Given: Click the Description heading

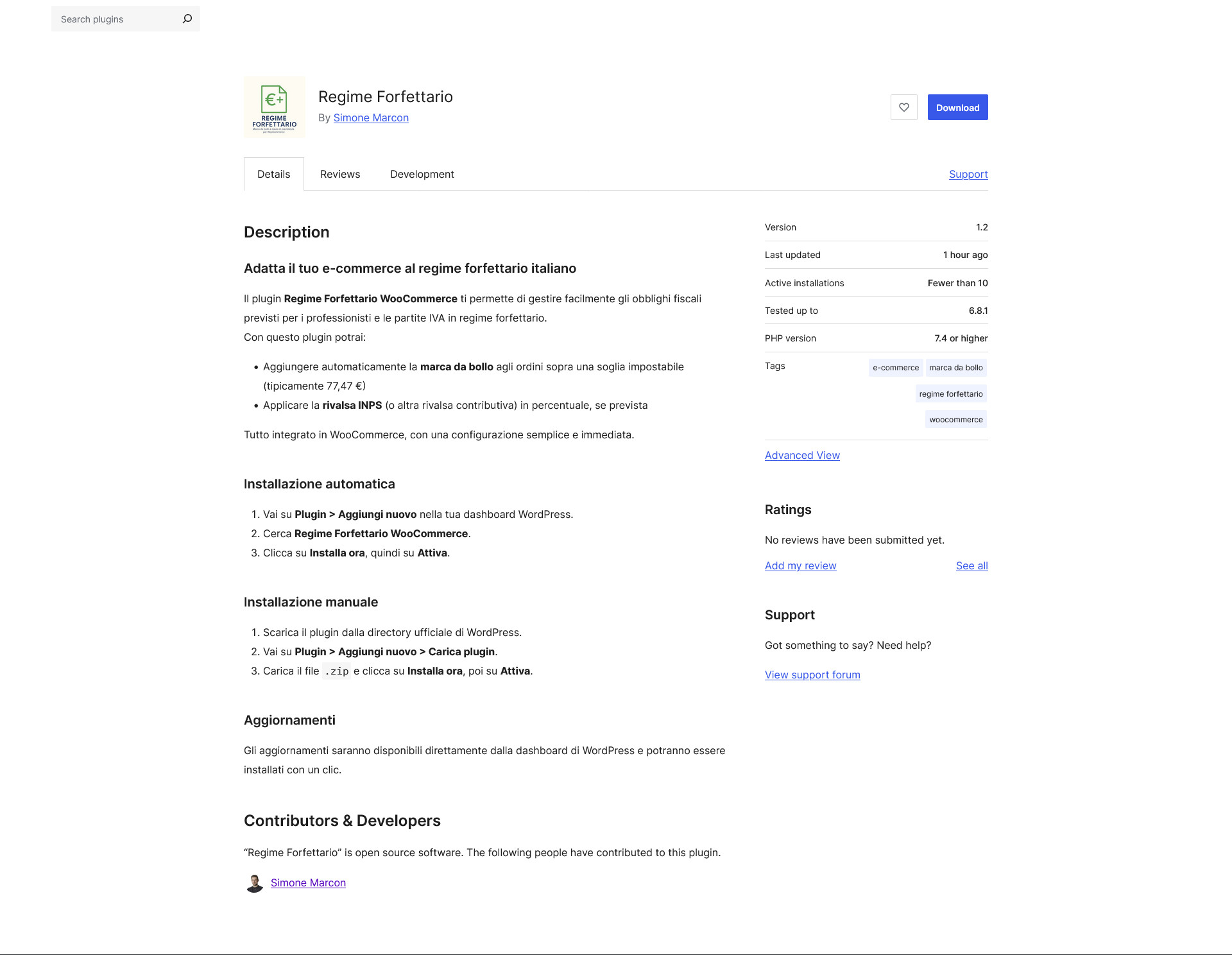Looking at the screenshot, I should point(287,232).
